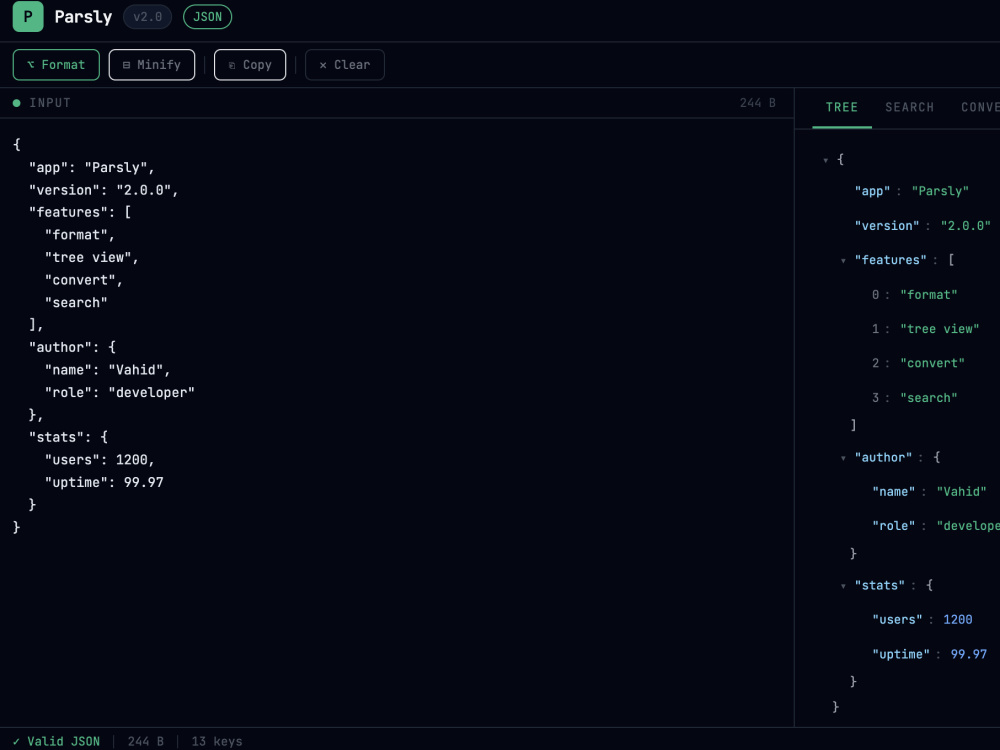Screen dimensions: 1000x750
Task: Place cursor on input line "version": "2.0.0"
Action: click(103, 190)
